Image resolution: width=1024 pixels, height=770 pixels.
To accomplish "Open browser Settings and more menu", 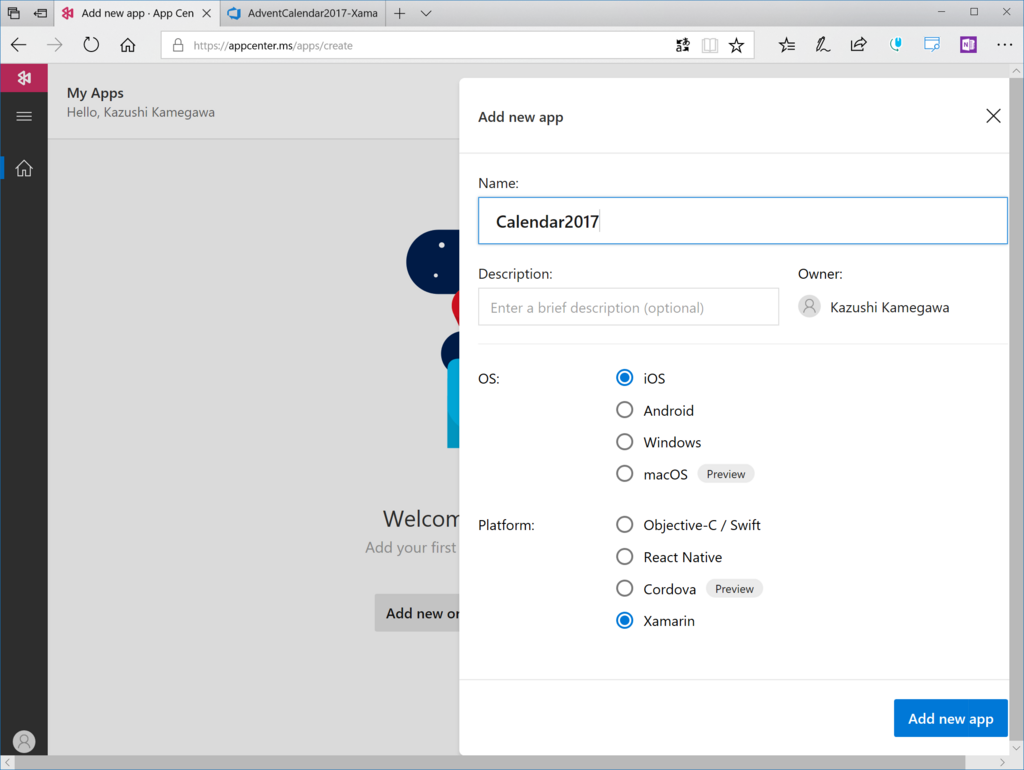I will [1004, 45].
